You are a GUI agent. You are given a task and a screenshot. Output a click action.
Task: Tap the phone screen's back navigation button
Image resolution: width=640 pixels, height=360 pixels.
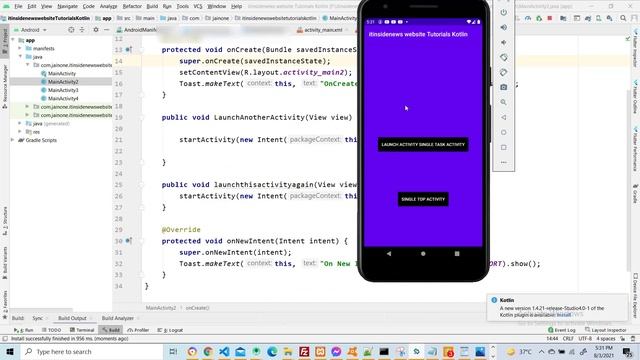pyautogui.click(x=389, y=253)
